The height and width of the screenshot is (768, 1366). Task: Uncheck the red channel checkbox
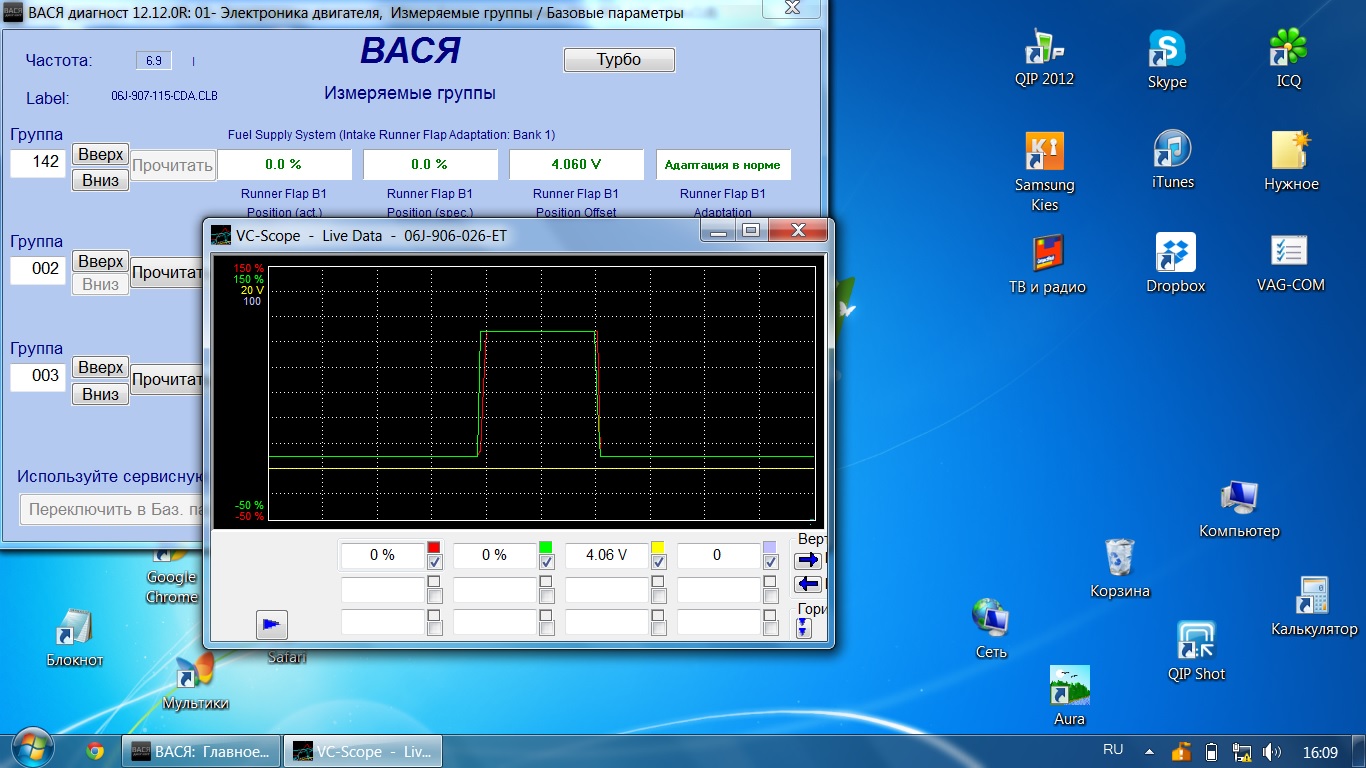pyautogui.click(x=434, y=563)
